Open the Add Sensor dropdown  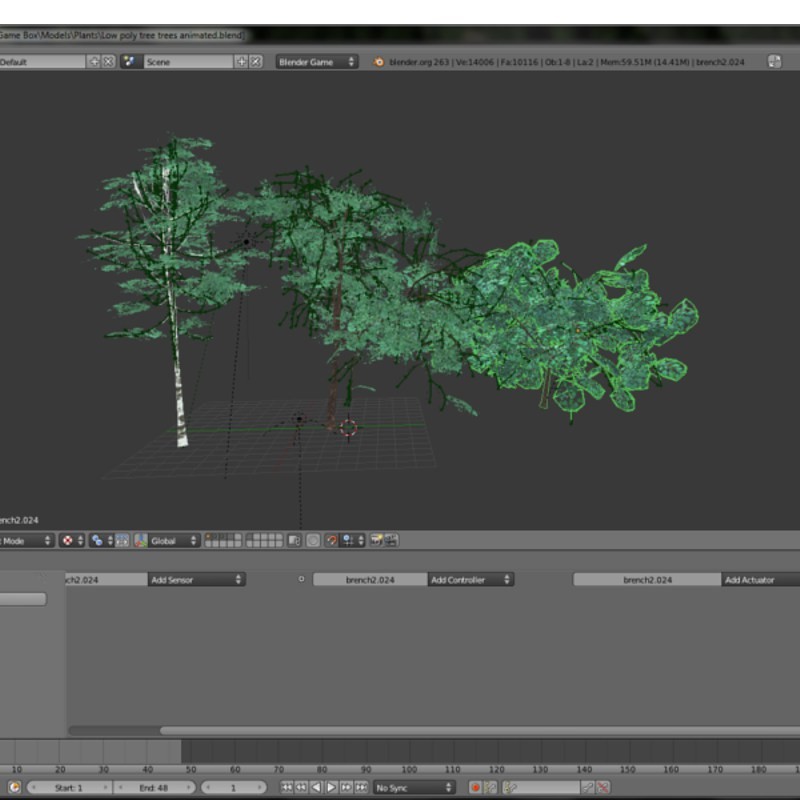tap(195, 577)
